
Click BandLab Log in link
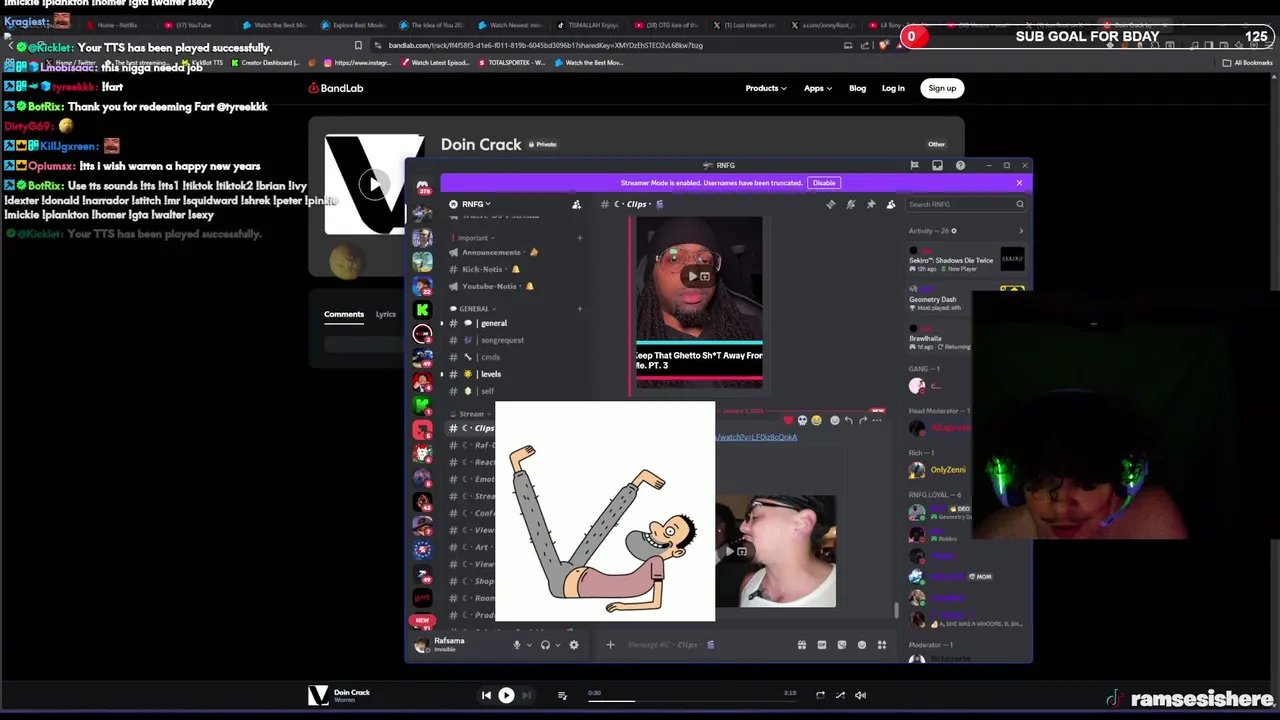tap(893, 88)
